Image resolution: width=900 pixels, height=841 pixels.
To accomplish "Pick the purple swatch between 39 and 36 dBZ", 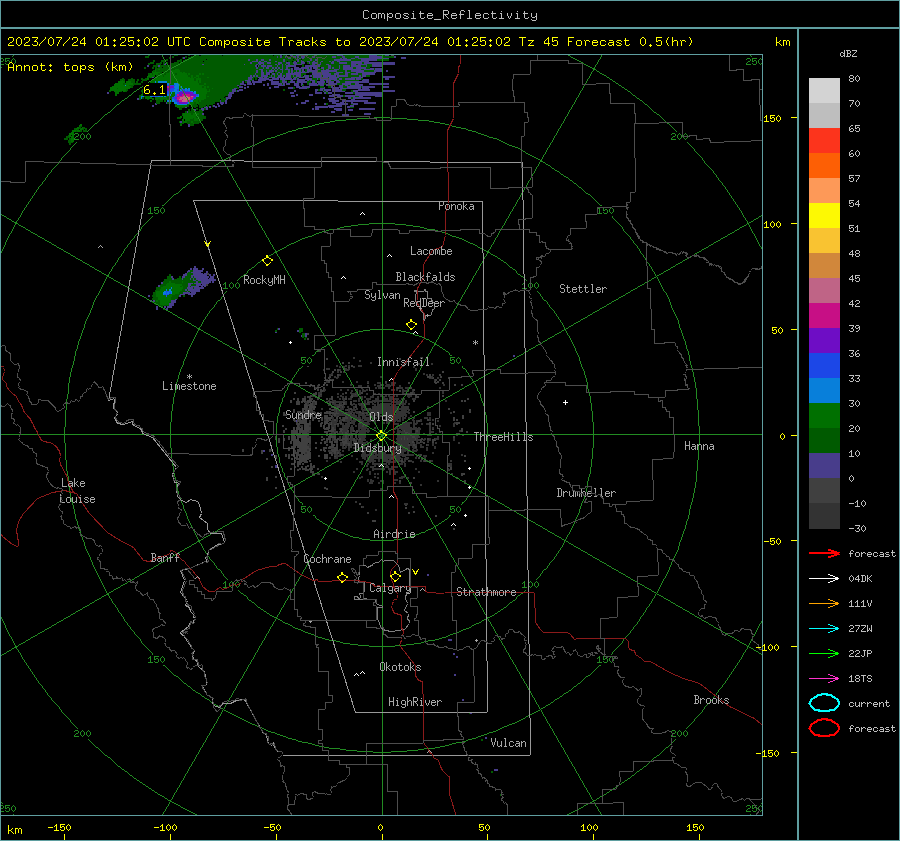I will 824,340.
